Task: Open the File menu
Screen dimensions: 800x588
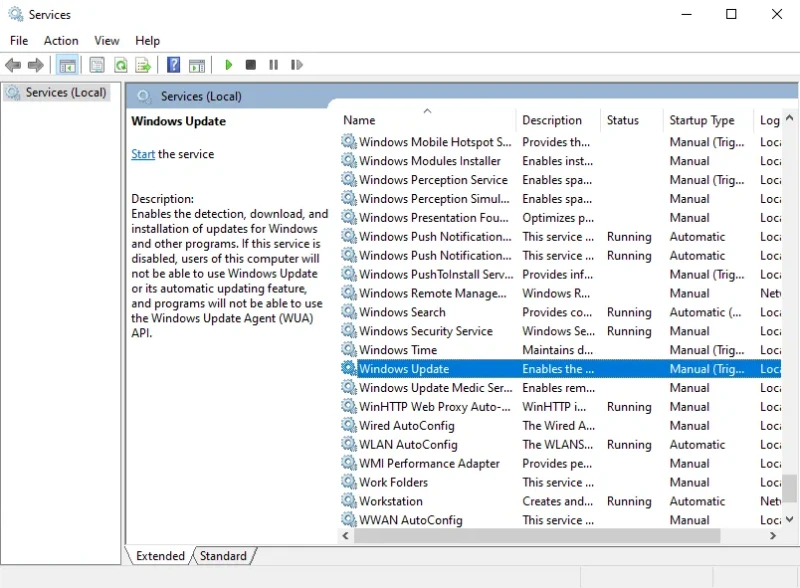Action: [19, 40]
